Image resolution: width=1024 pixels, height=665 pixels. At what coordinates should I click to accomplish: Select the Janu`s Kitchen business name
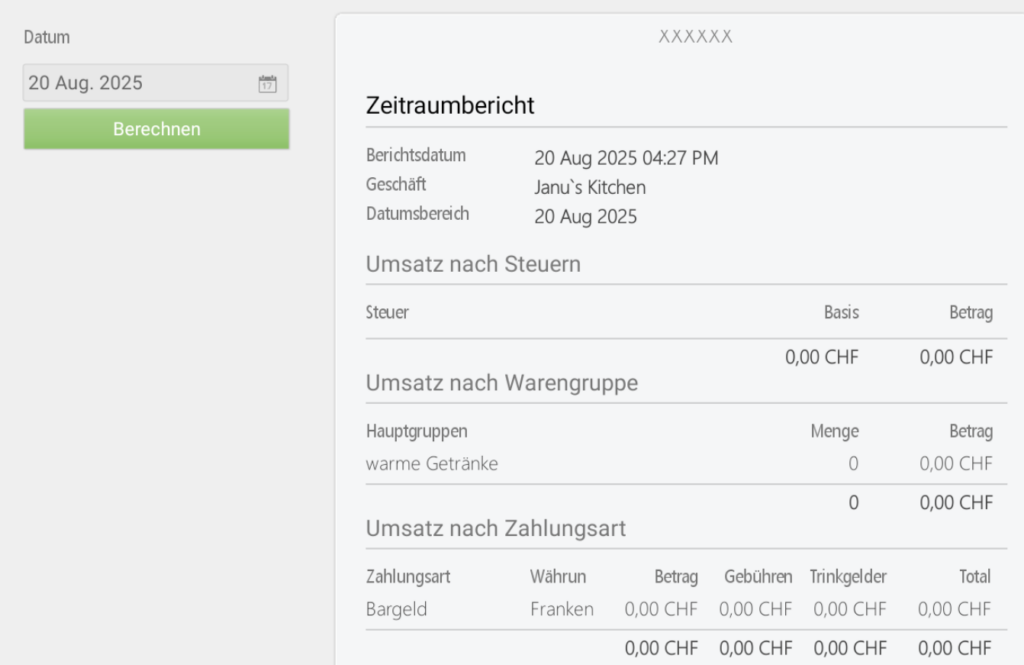tap(590, 187)
